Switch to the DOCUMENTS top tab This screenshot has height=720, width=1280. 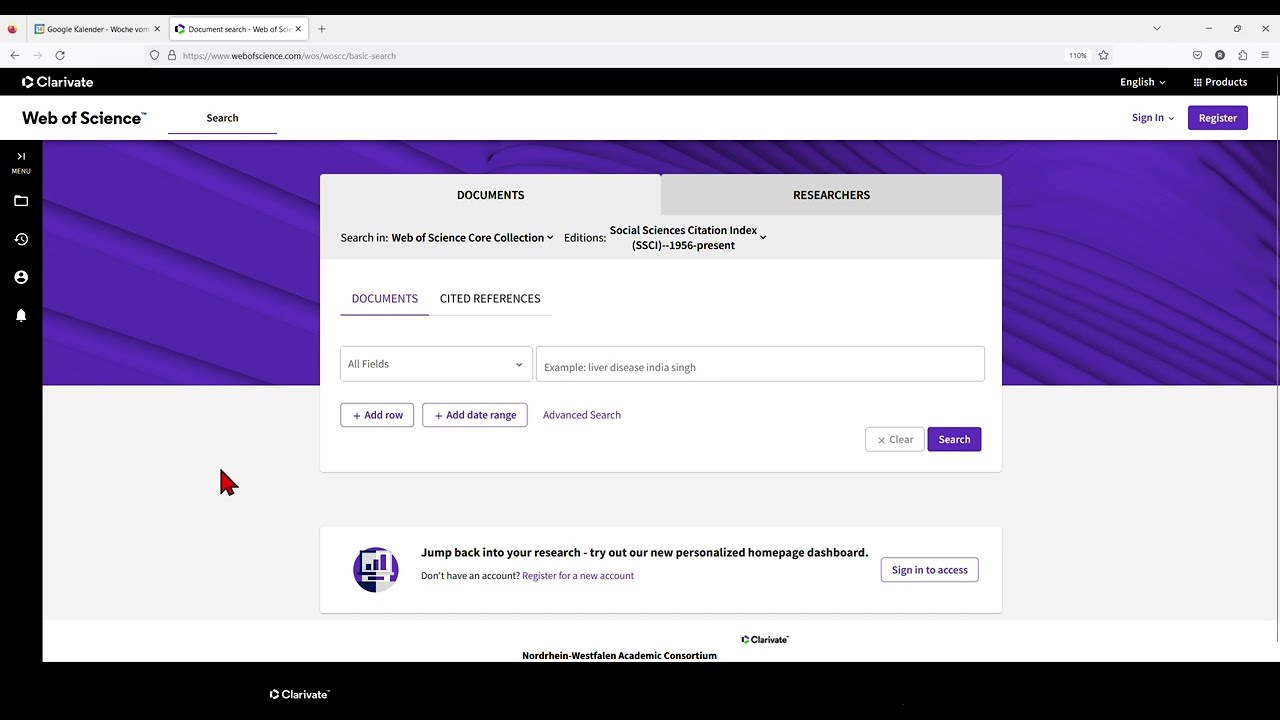click(490, 195)
